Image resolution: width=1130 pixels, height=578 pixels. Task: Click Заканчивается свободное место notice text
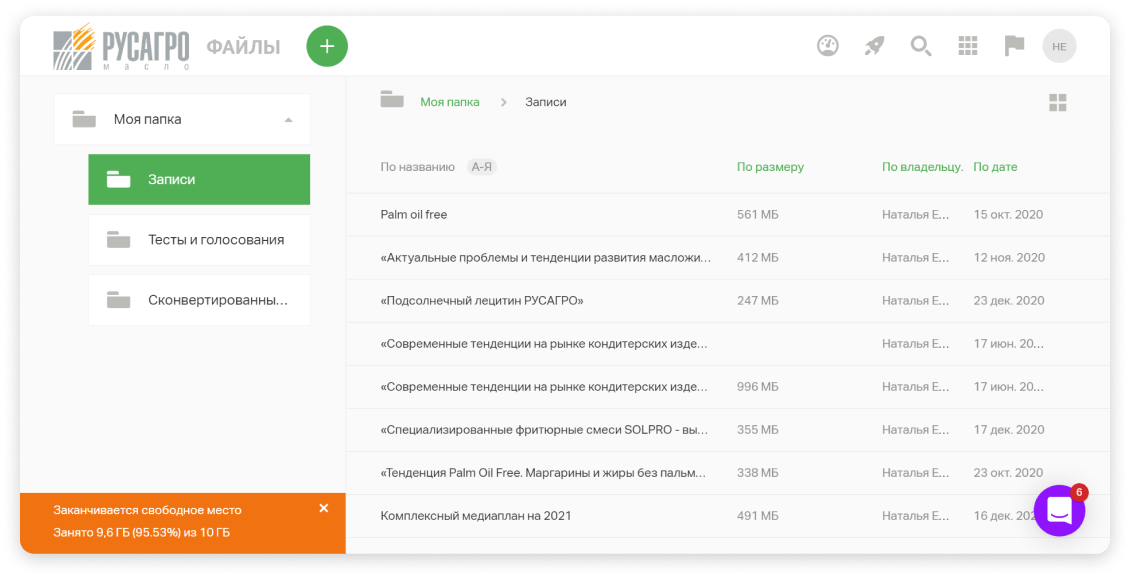pos(147,510)
